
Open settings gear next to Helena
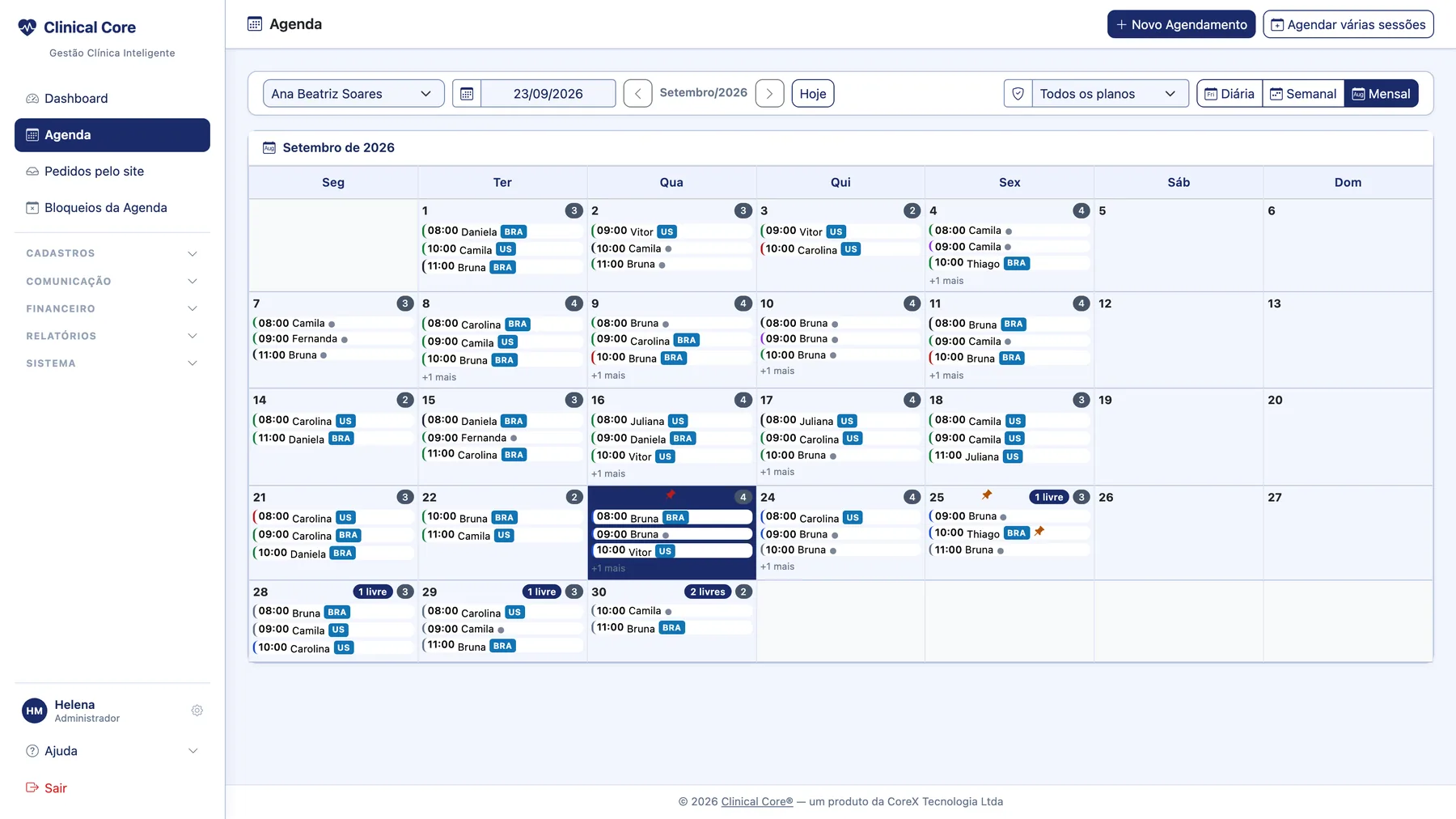point(197,711)
